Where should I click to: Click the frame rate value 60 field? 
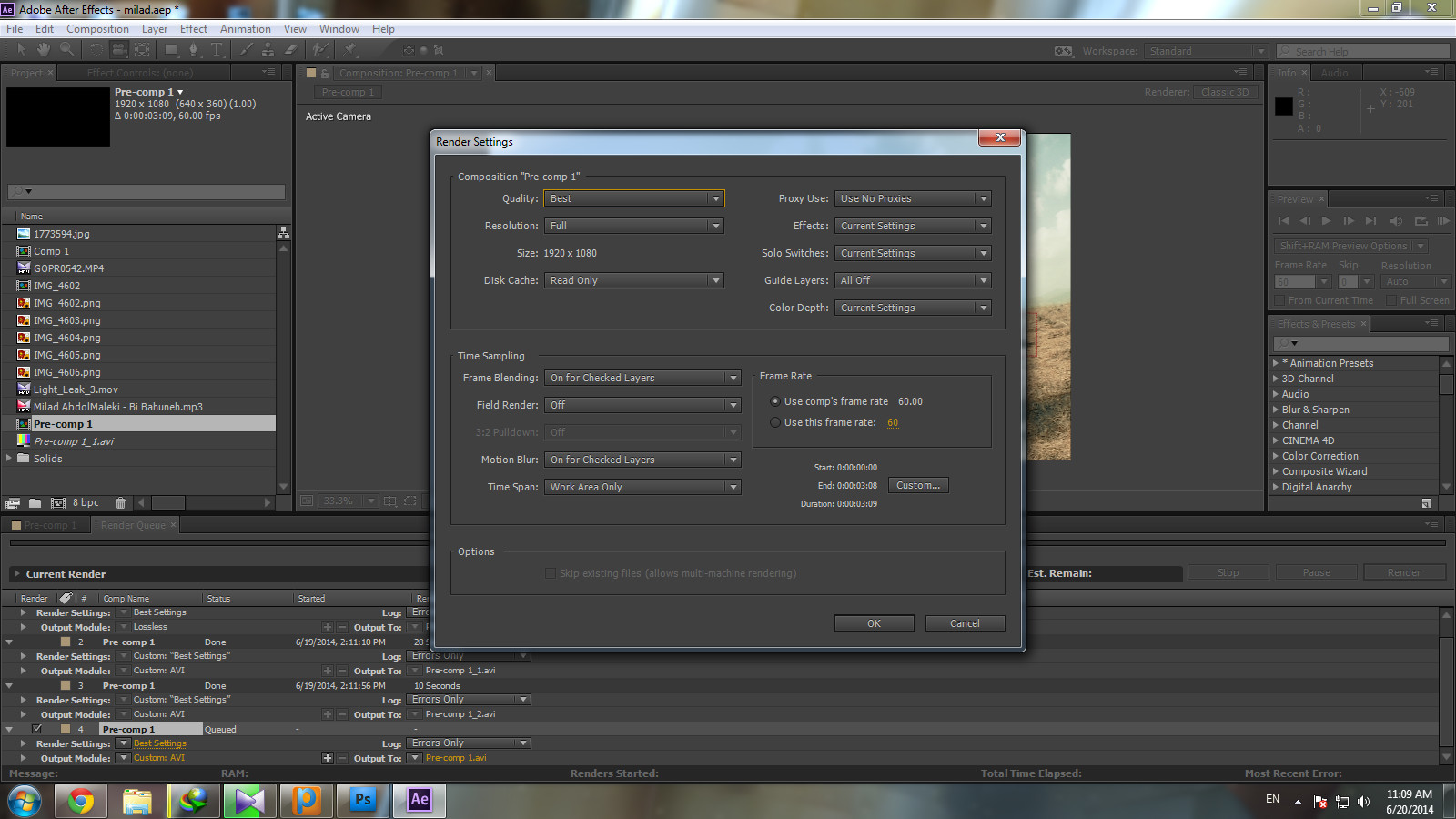[x=893, y=422]
